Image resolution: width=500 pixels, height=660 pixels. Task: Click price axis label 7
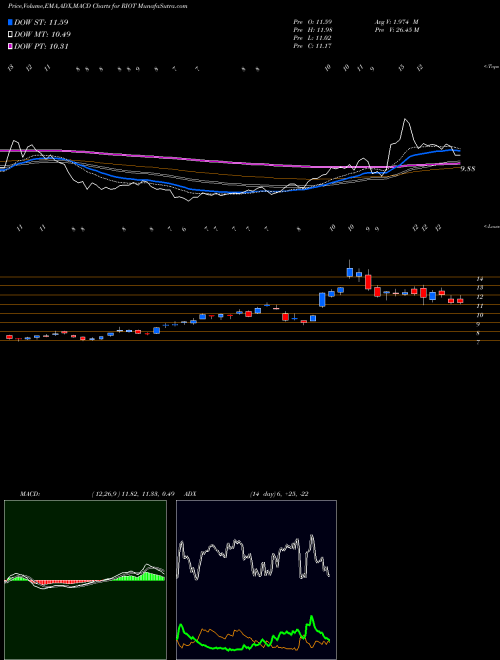478,343
